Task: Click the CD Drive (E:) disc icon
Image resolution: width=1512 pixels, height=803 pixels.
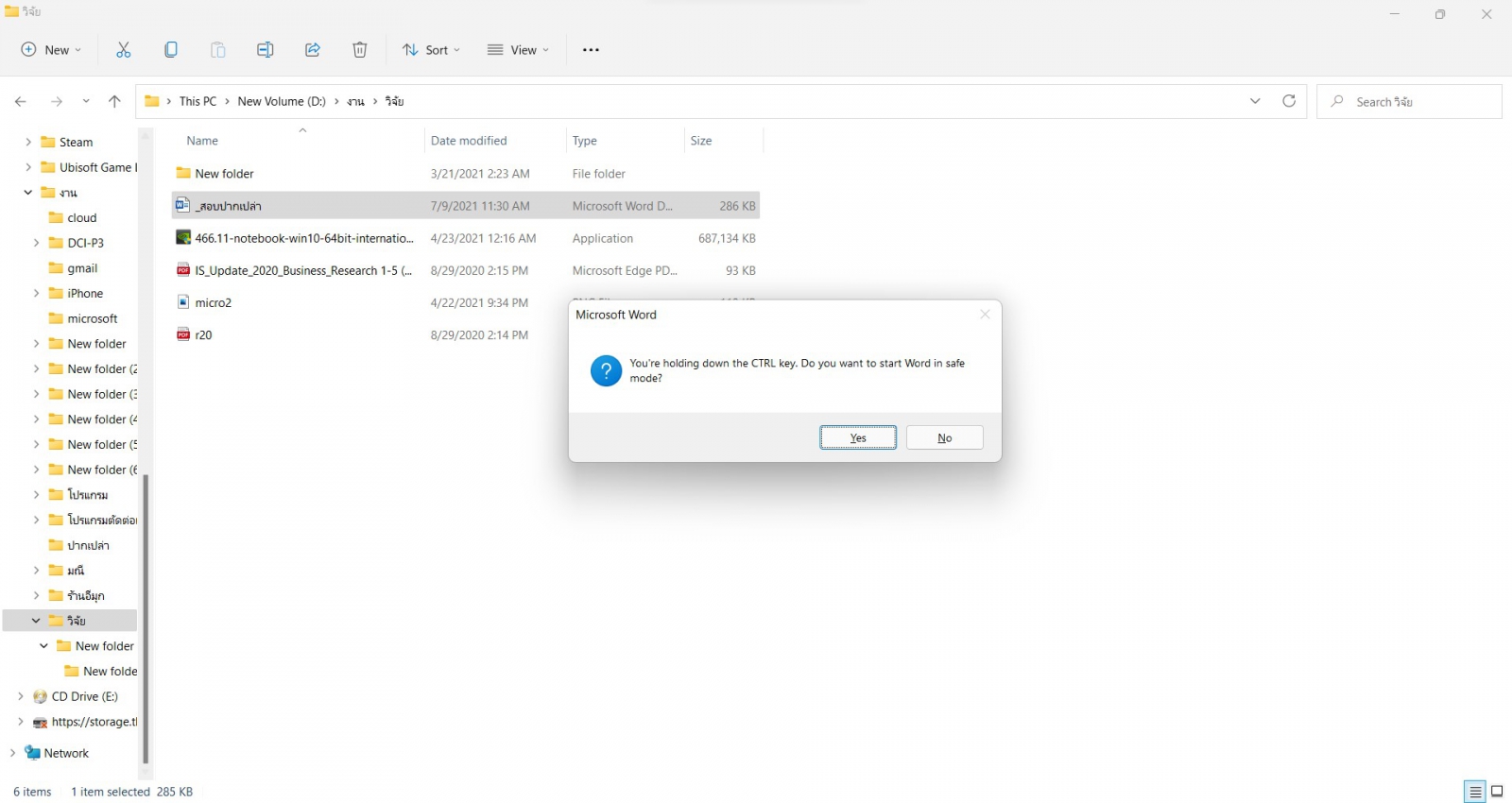Action: [40, 696]
